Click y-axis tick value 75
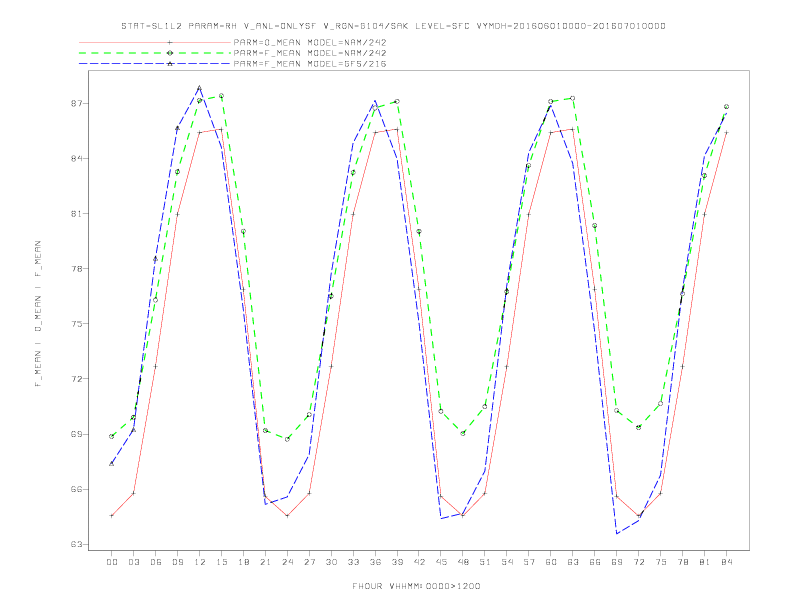This screenshot has width=792, height=612. point(76,324)
